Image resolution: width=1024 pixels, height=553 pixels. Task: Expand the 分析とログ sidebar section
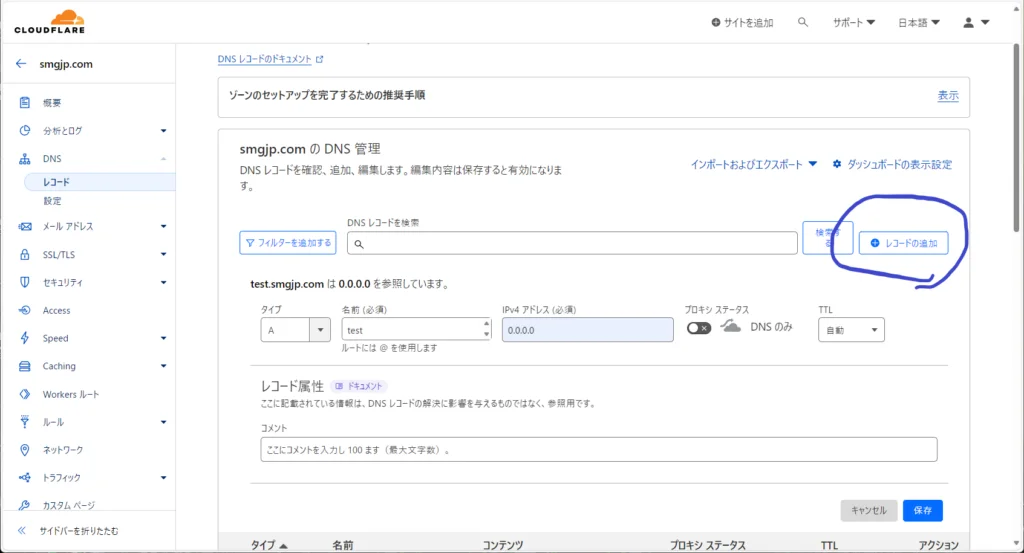(163, 131)
